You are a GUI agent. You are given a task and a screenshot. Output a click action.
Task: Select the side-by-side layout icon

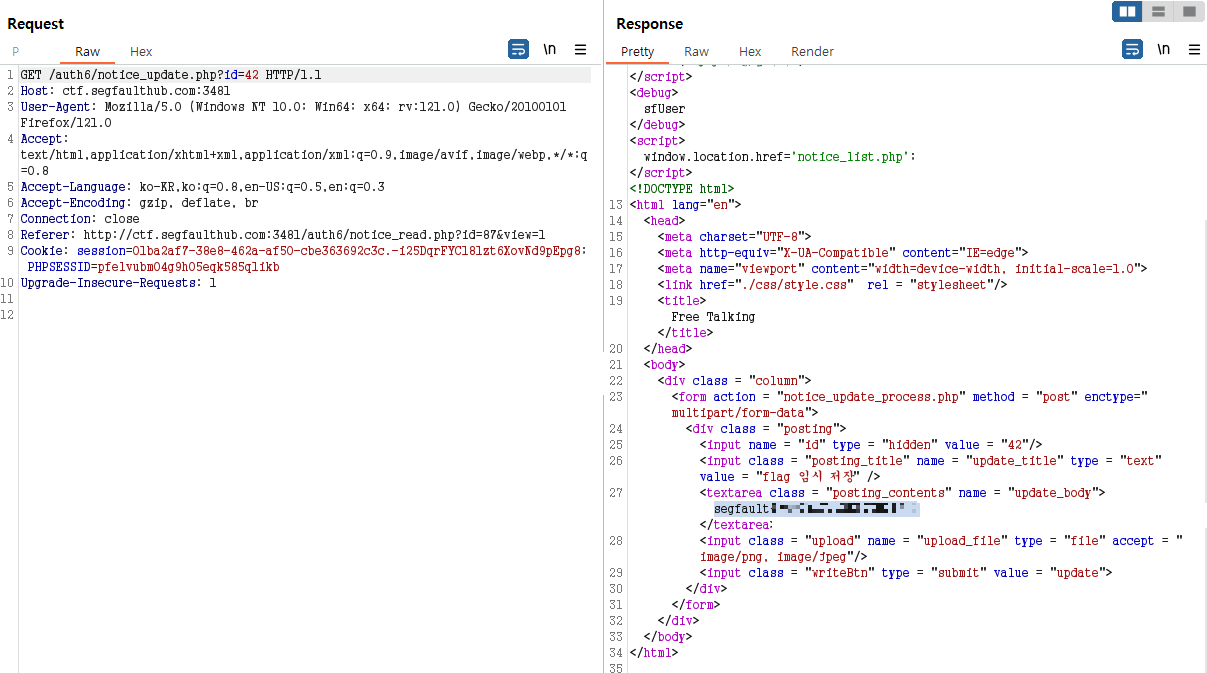(1128, 12)
